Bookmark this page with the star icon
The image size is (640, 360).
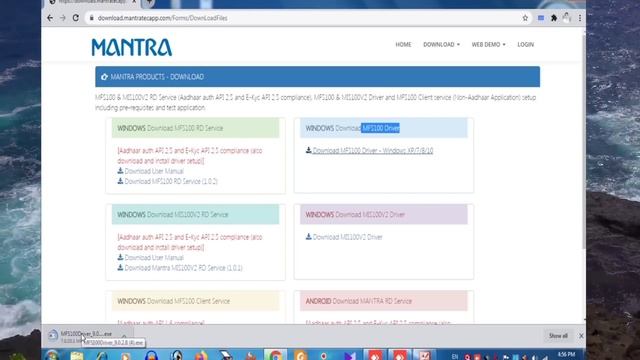click(x=525, y=18)
